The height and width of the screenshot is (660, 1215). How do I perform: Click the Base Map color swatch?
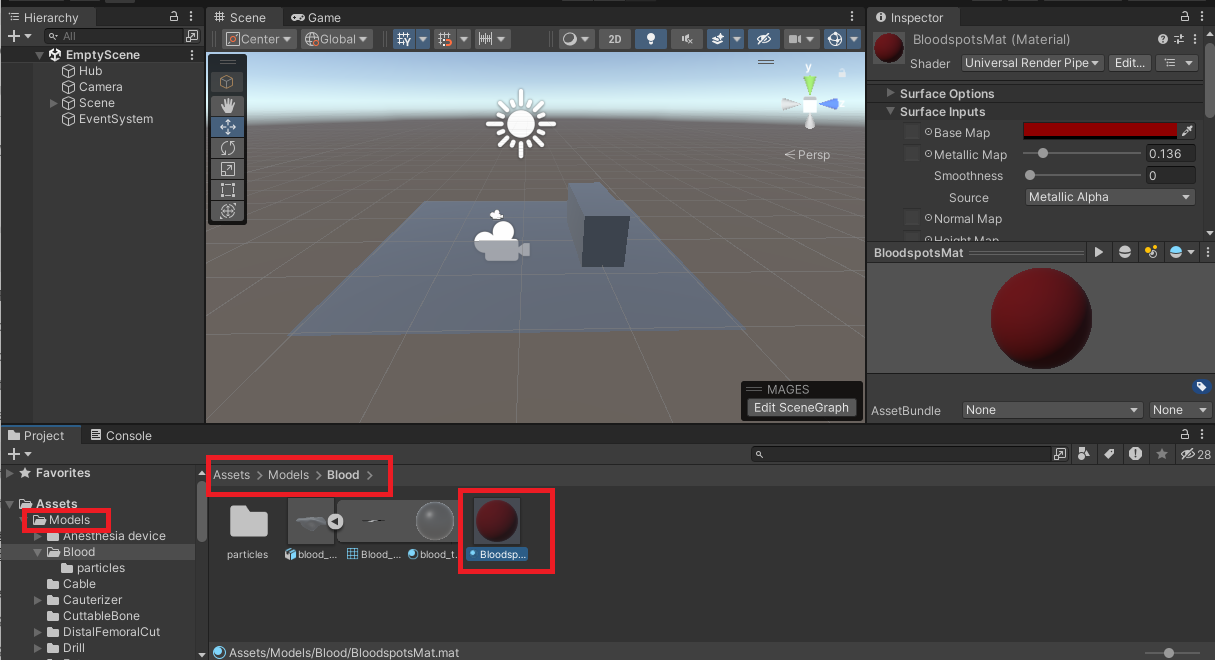point(1100,131)
